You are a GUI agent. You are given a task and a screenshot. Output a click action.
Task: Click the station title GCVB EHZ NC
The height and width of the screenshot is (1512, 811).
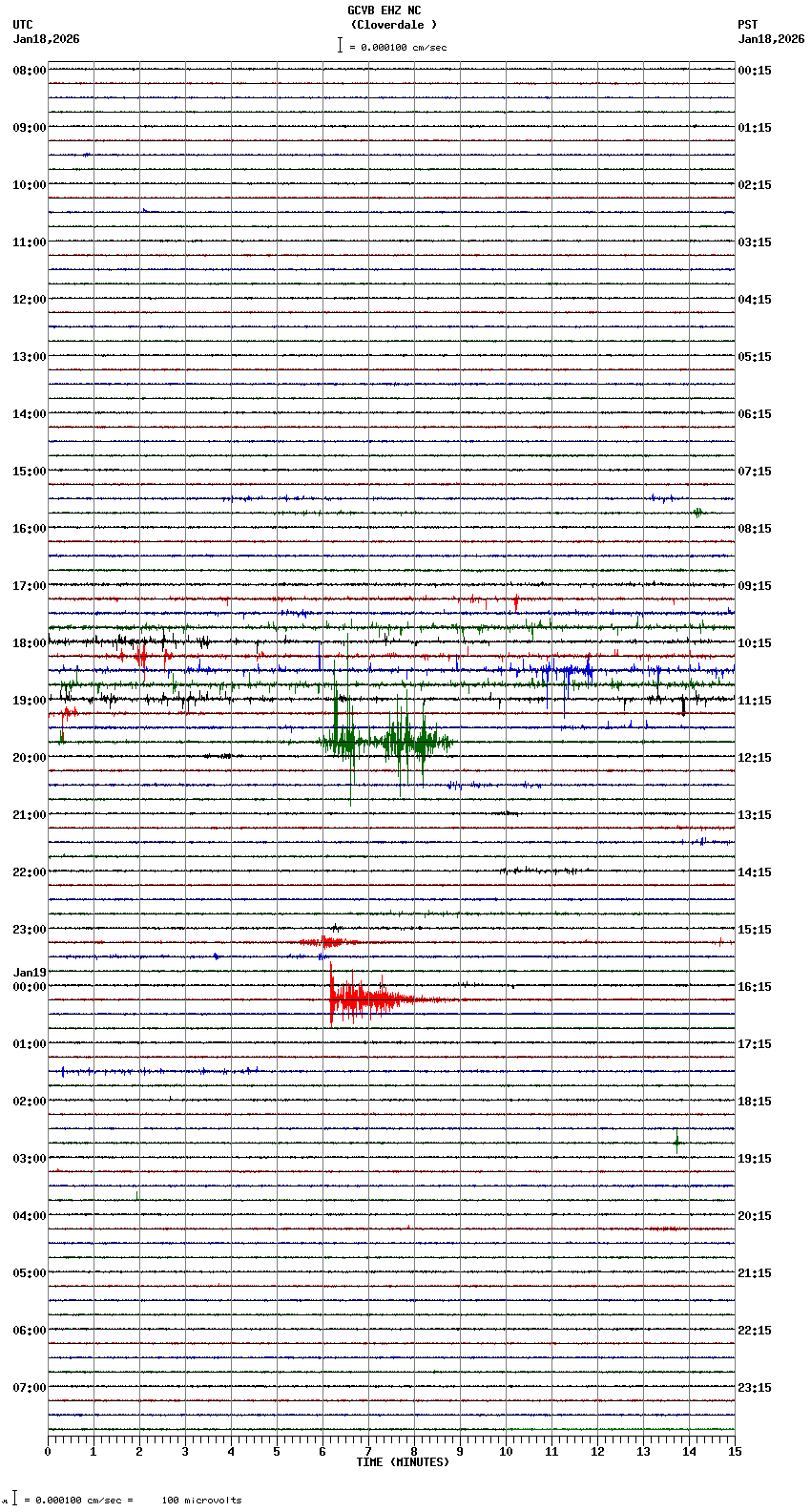[384, 10]
